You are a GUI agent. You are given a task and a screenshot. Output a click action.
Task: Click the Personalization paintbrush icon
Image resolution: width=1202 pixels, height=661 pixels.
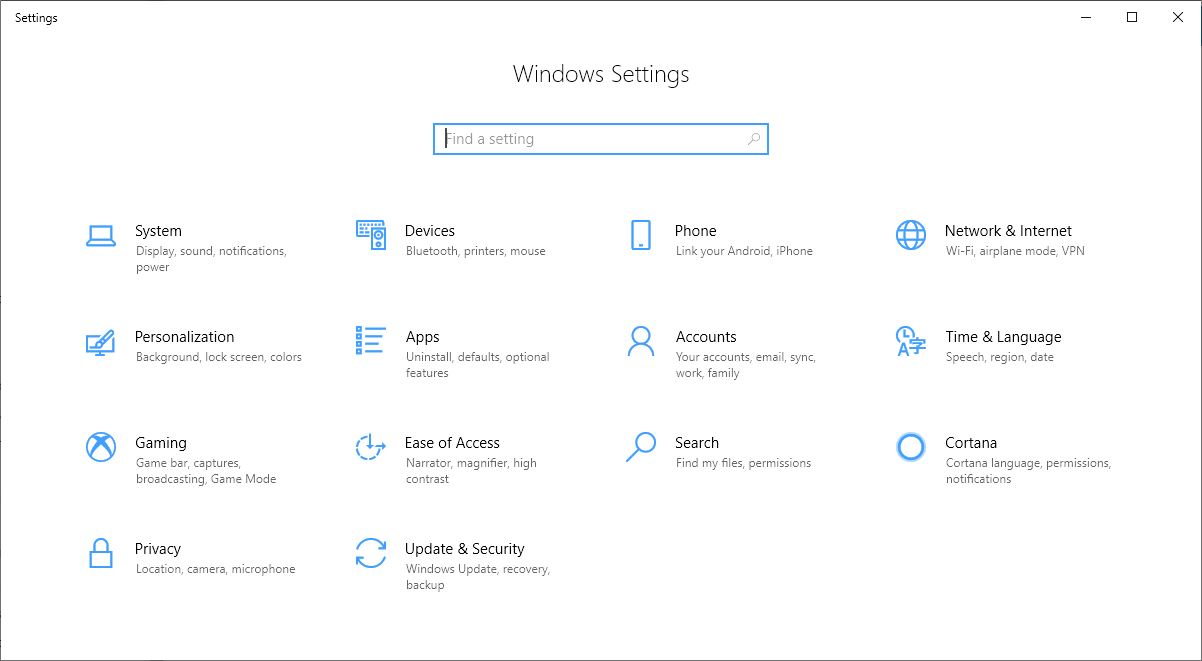100,343
